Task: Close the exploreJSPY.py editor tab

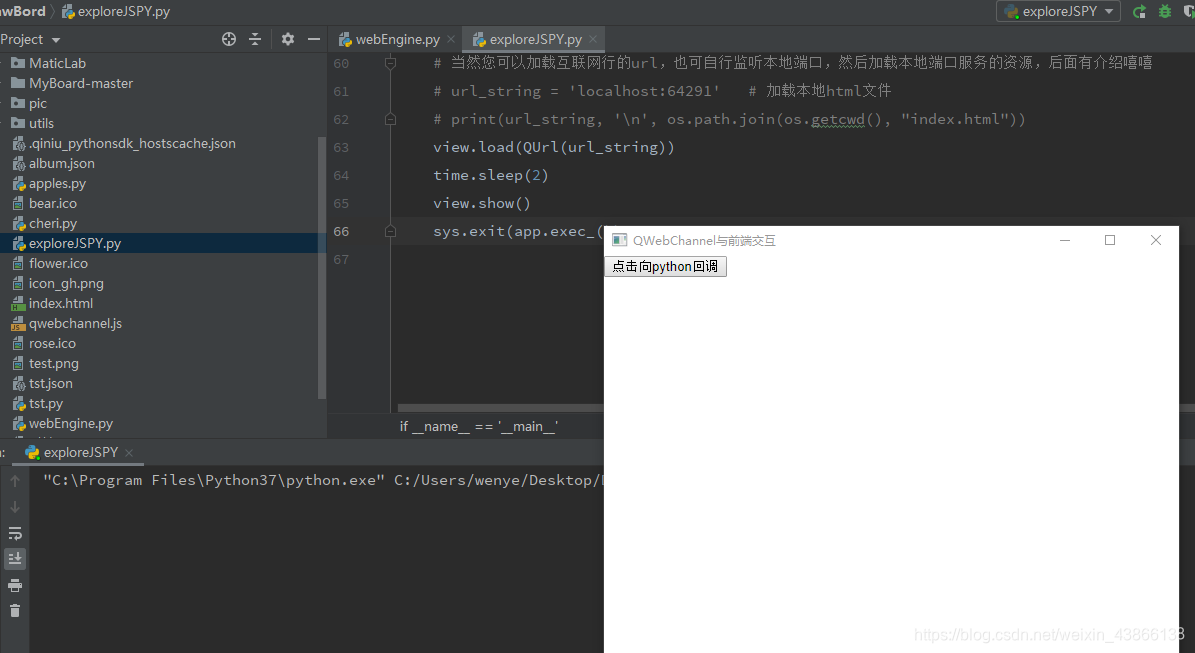Action: click(x=593, y=39)
